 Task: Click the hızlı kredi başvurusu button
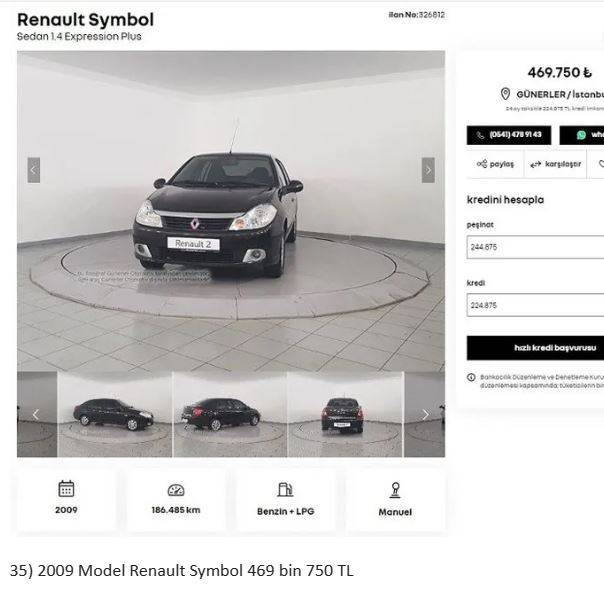click(x=535, y=348)
